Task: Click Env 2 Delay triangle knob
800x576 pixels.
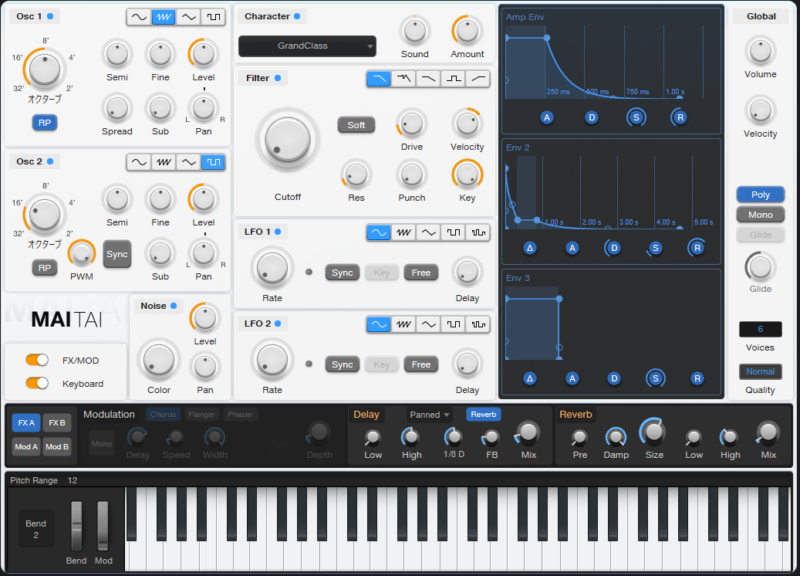Action: pyautogui.click(x=531, y=248)
